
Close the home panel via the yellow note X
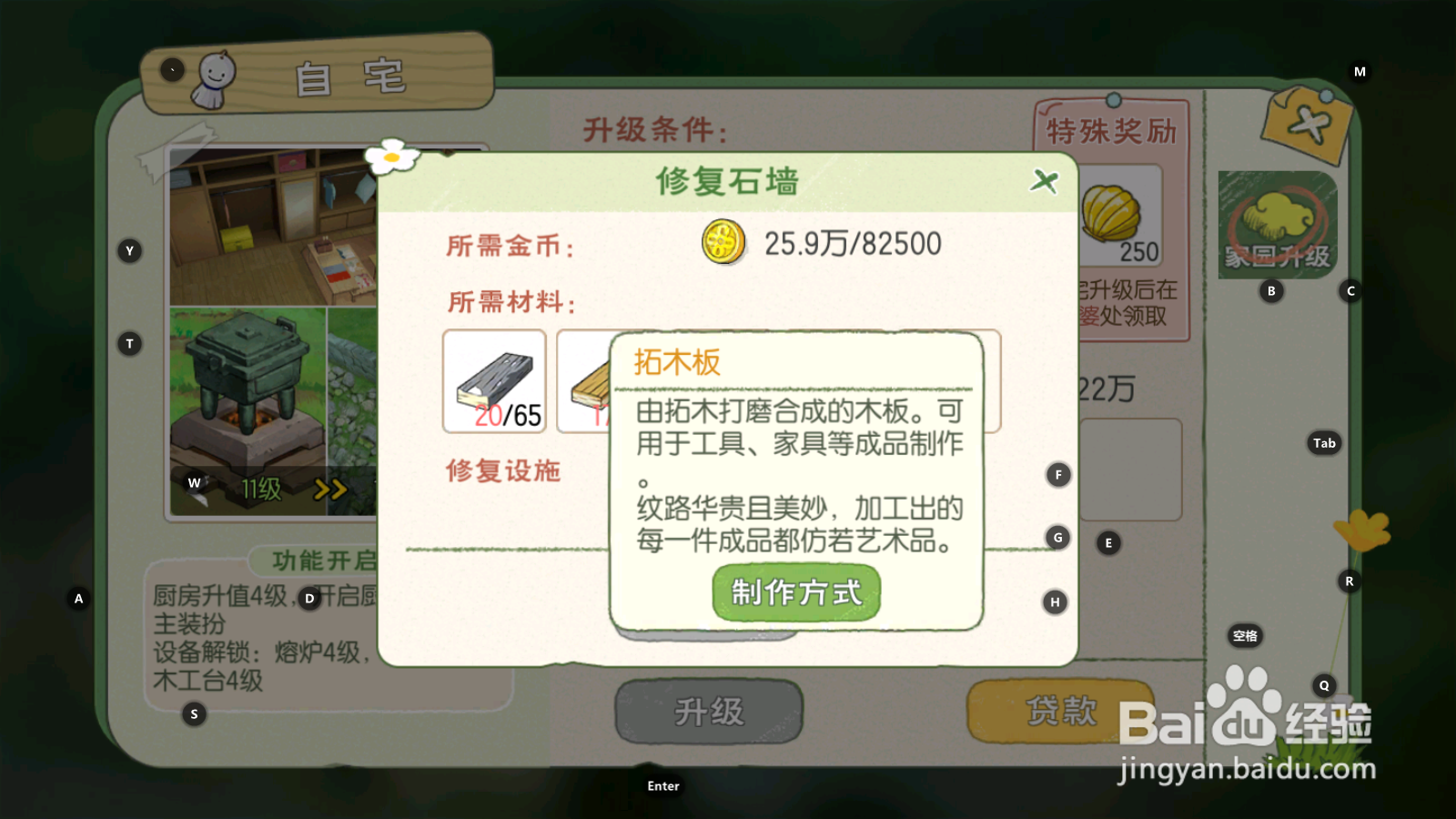(x=1307, y=125)
